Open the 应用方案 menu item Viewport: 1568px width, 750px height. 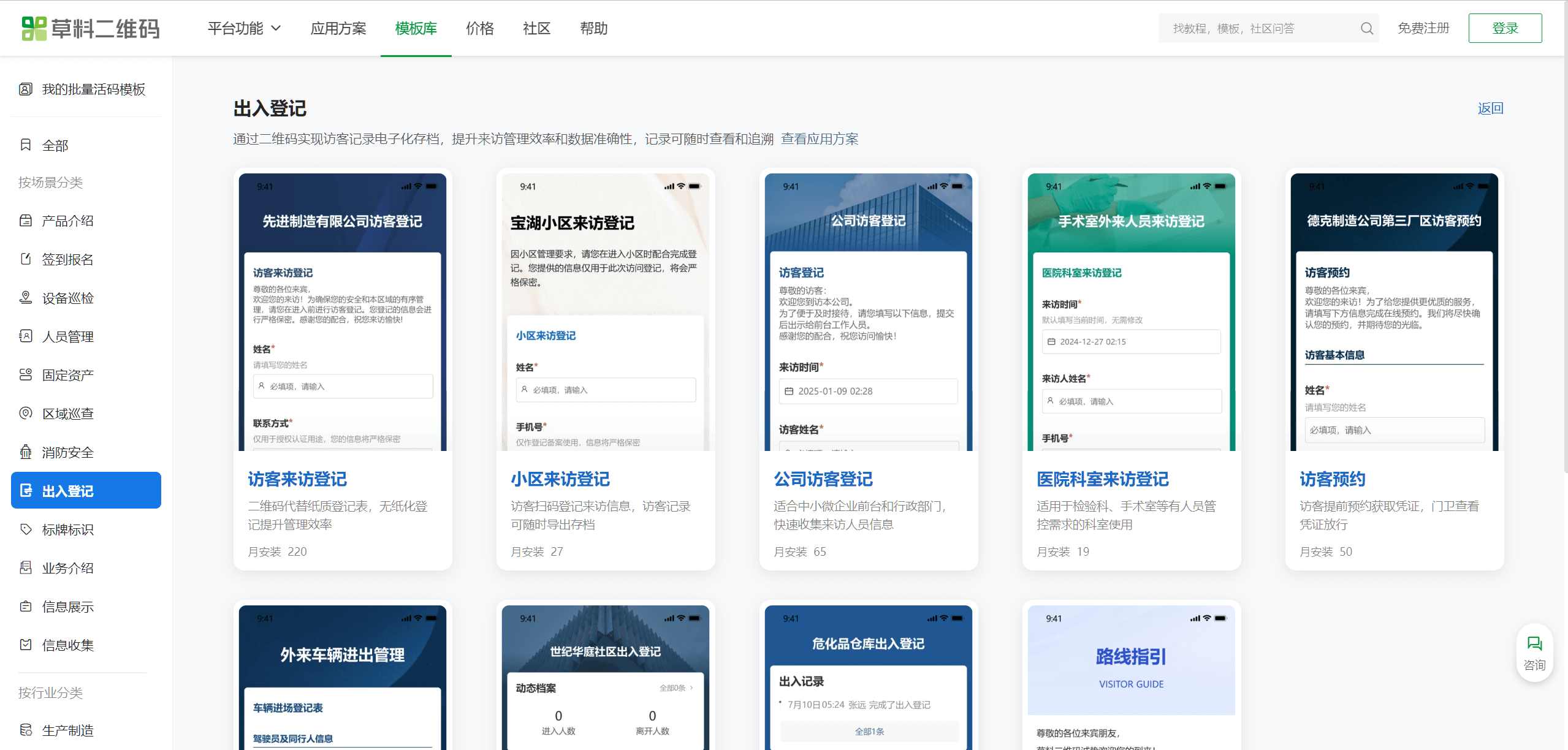(x=338, y=28)
